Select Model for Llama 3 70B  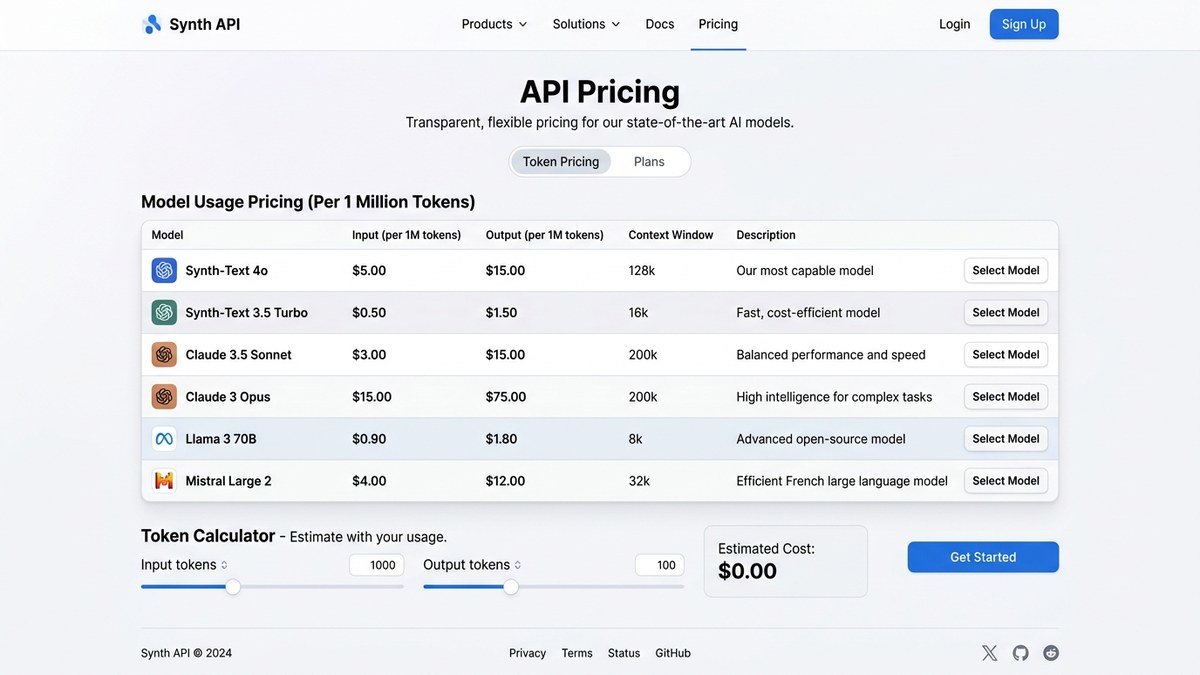point(1006,439)
